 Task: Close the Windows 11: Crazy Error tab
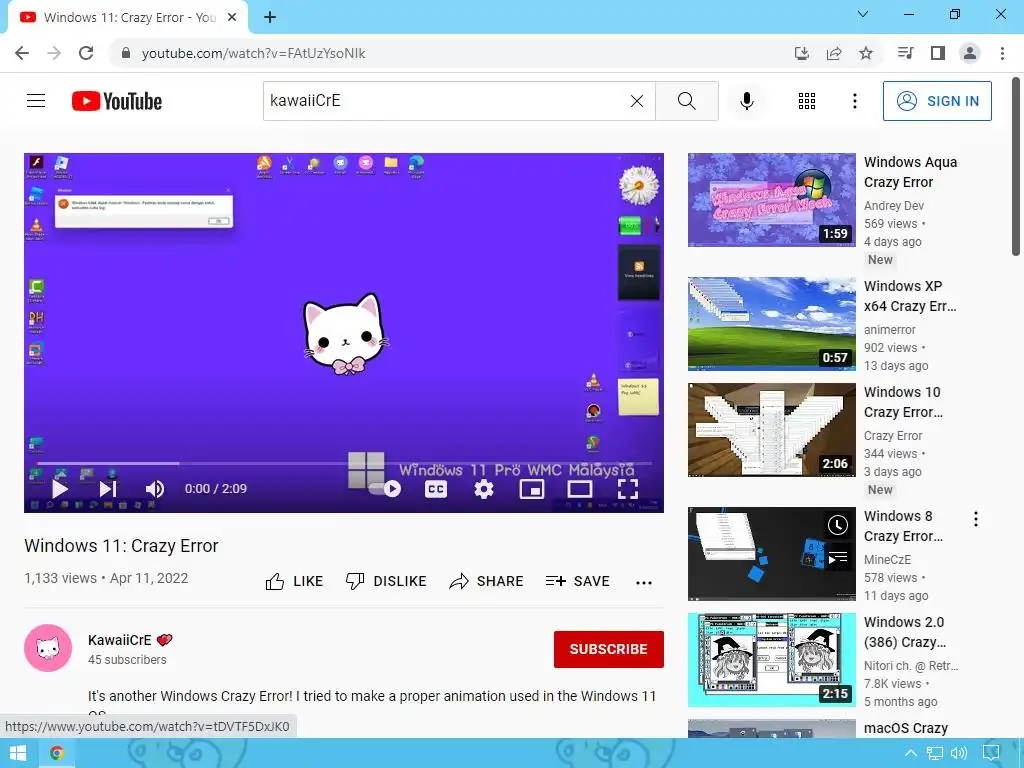coord(232,18)
